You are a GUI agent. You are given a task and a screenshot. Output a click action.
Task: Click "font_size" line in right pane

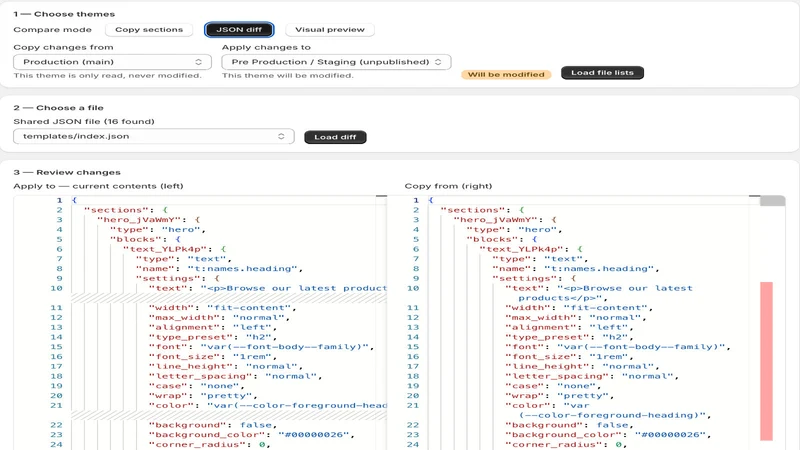[569, 357]
